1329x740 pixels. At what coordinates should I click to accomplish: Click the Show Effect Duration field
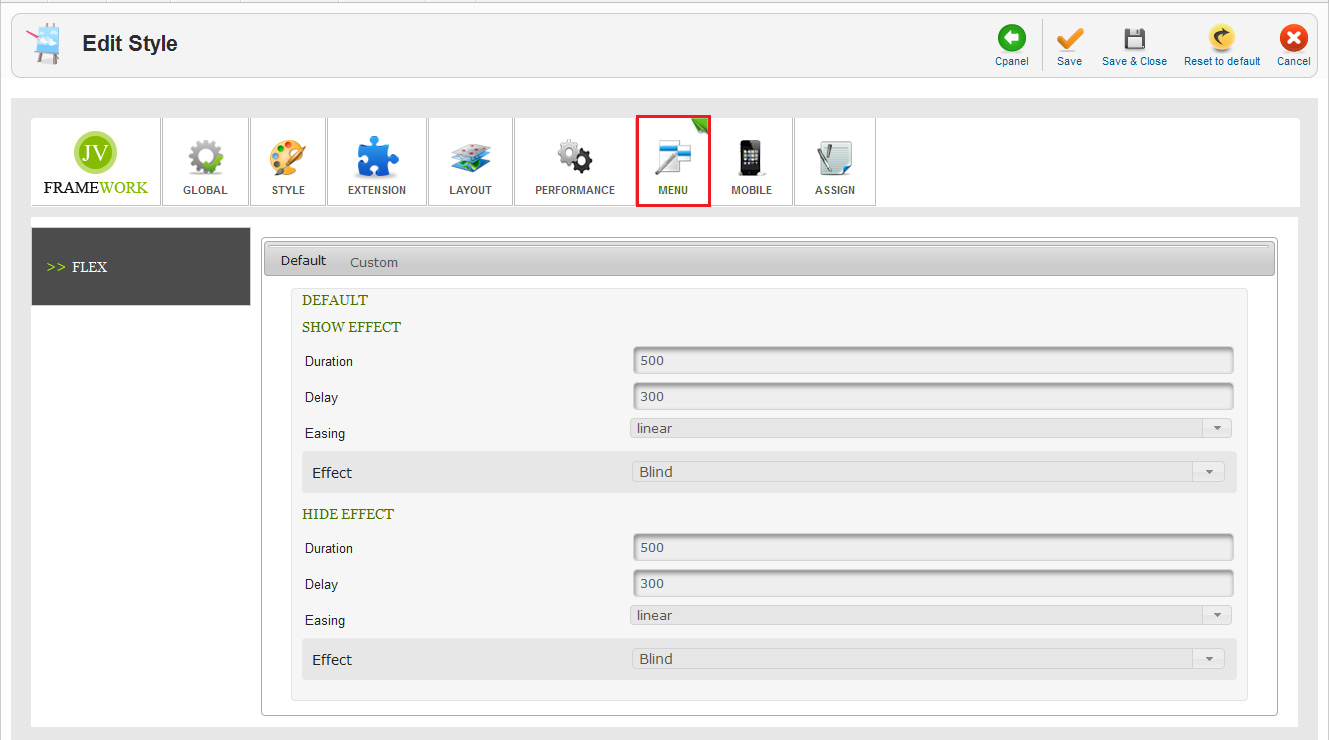click(932, 361)
